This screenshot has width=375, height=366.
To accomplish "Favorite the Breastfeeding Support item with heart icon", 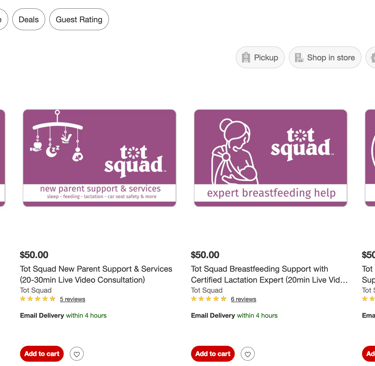I will (248, 354).
